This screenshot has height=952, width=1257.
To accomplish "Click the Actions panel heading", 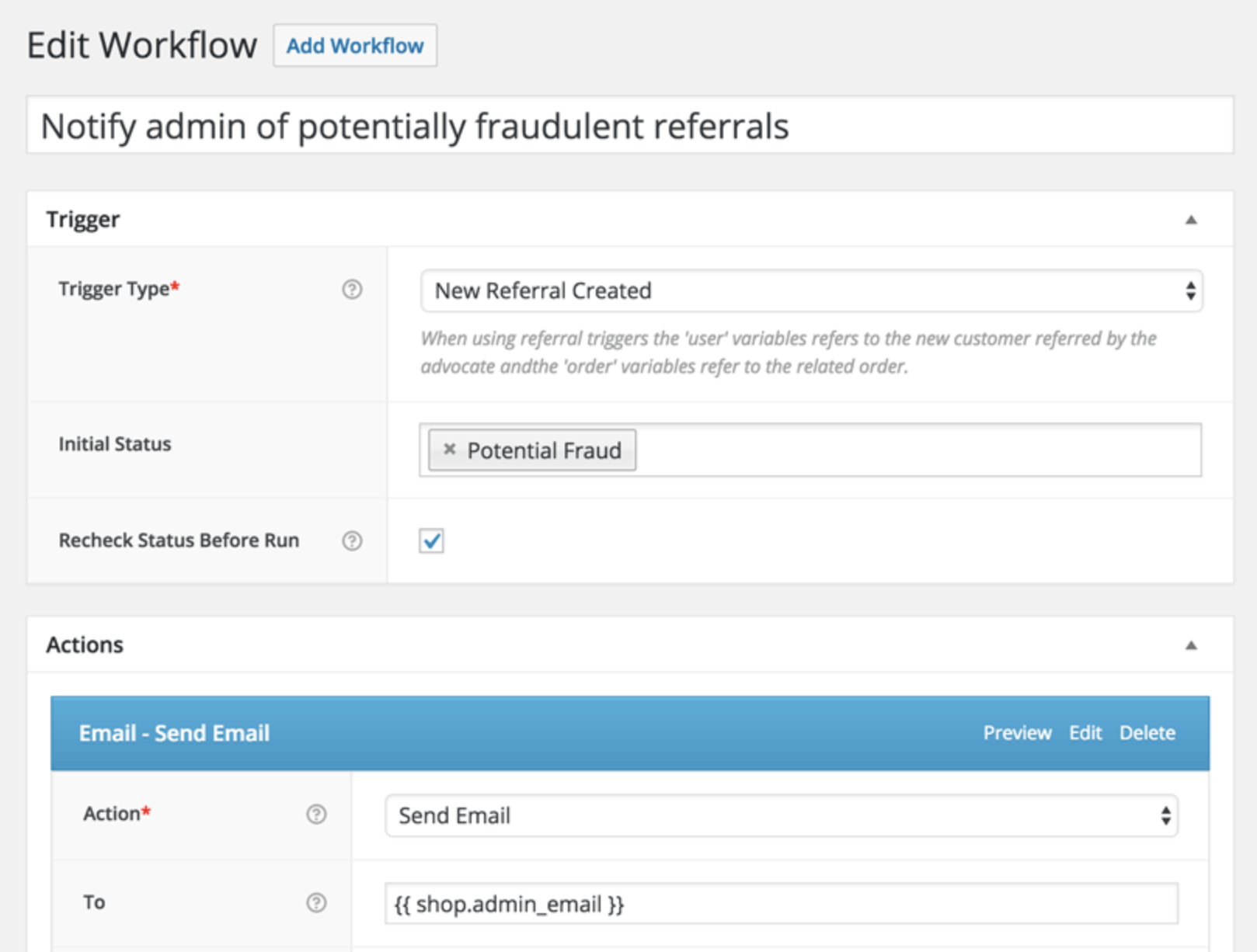I will (85, 645).
